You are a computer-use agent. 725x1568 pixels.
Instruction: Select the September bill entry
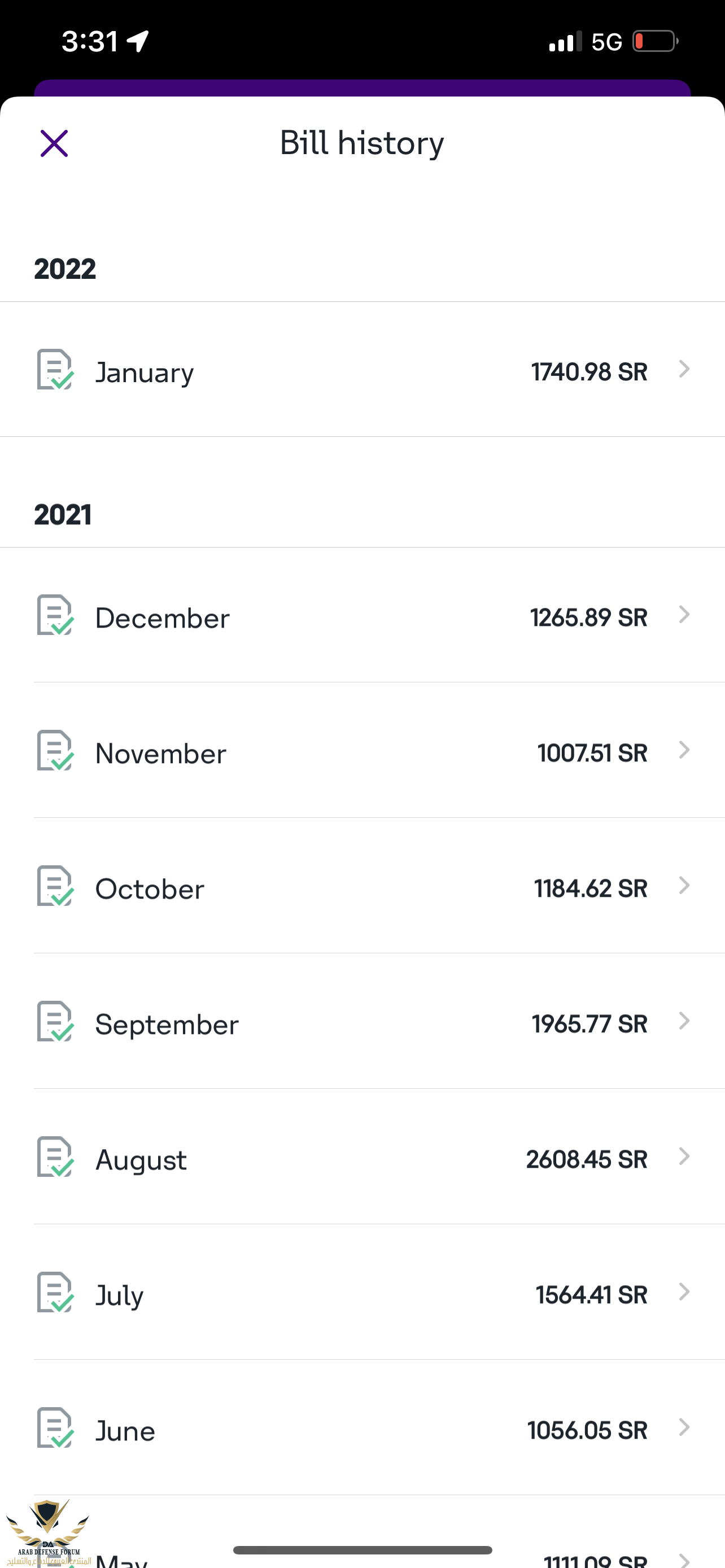(x=167, y=1024)
